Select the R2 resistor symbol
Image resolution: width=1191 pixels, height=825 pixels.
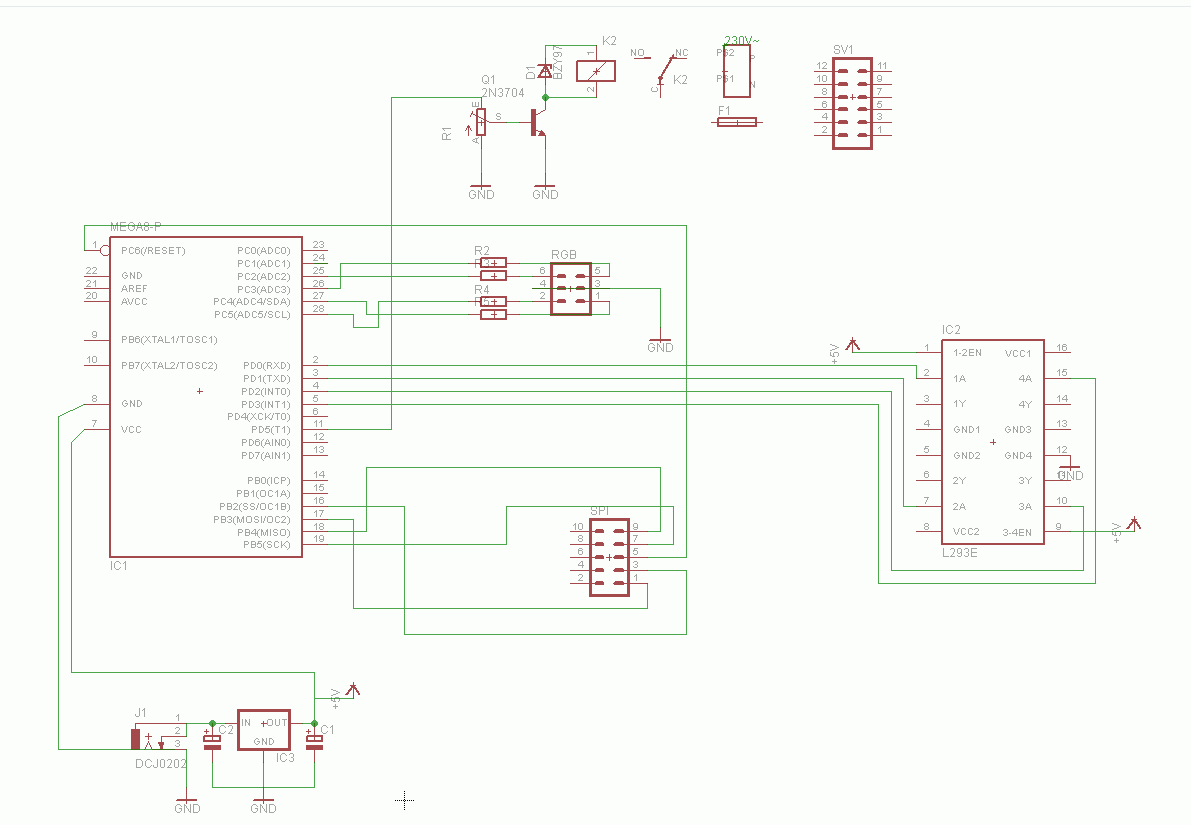click(494, 263)
